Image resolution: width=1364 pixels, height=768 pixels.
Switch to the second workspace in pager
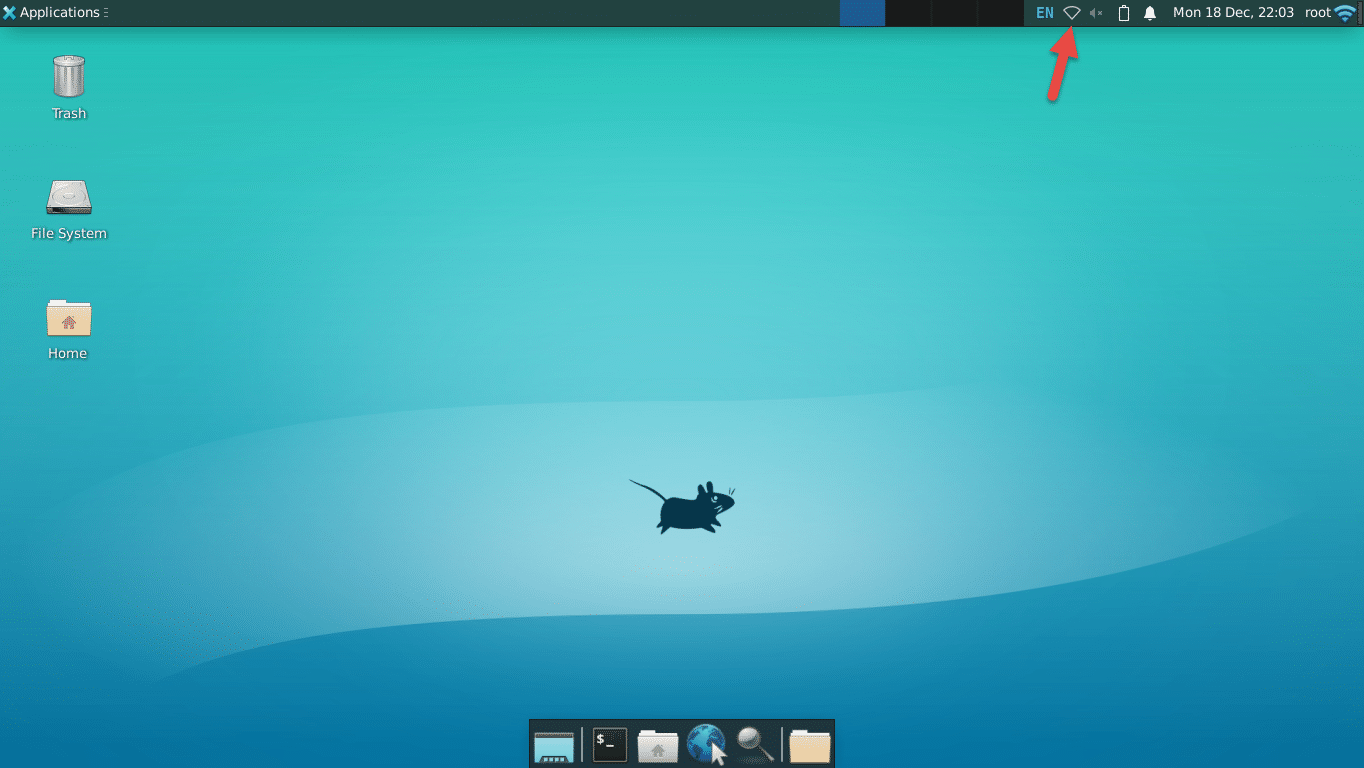[908, 13]
